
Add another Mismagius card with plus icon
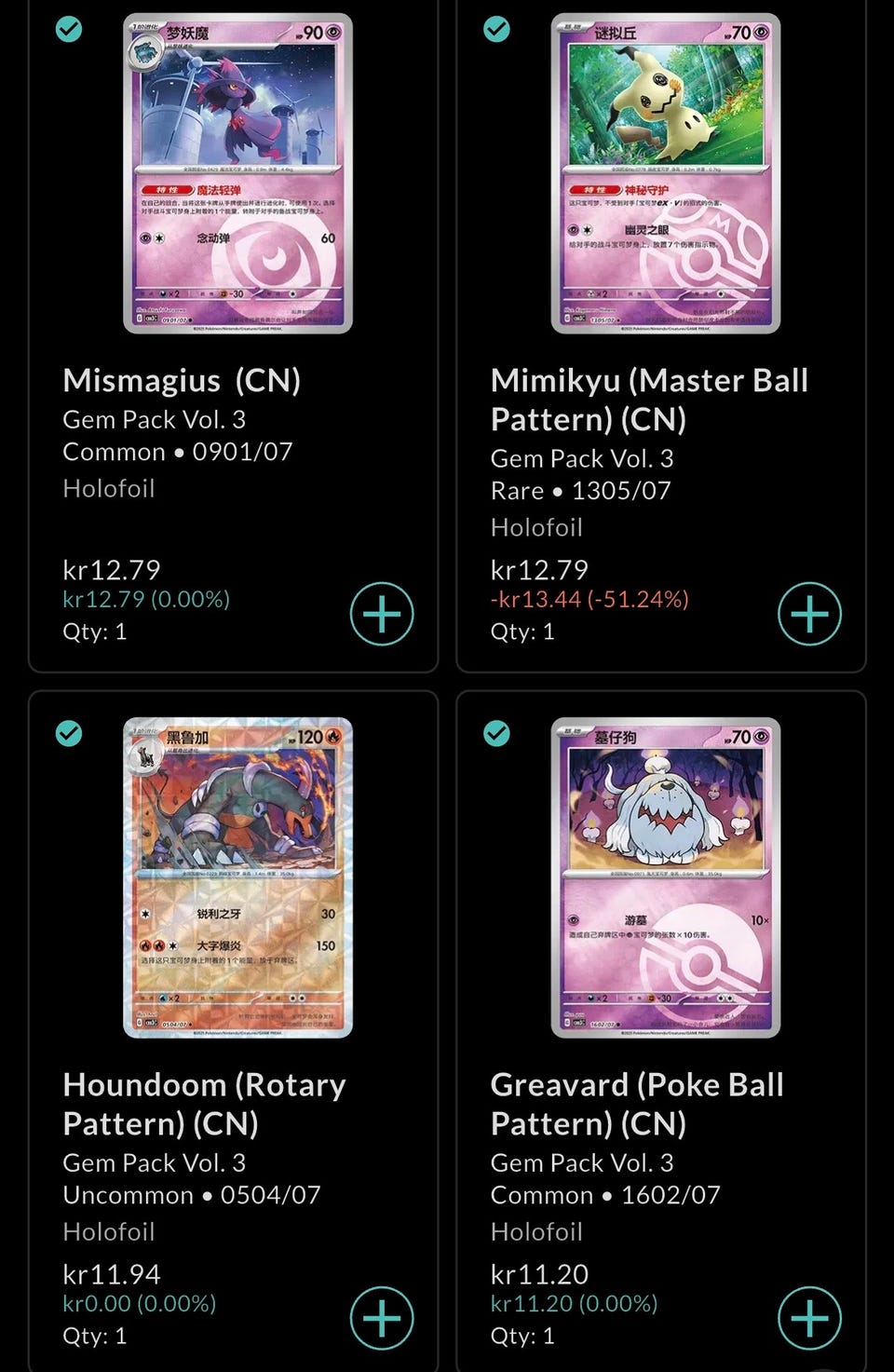382,614
